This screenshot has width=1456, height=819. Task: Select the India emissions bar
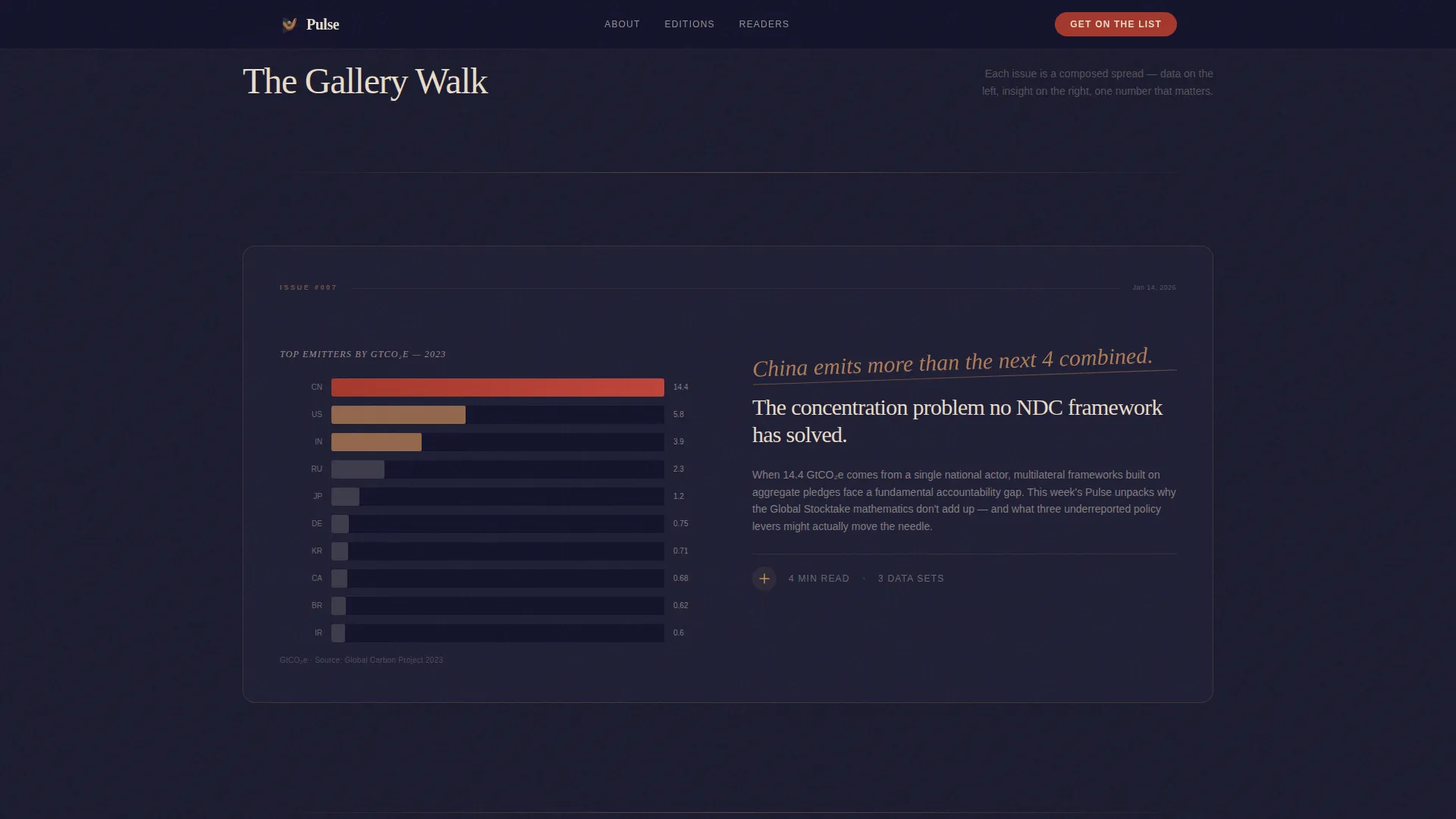[x=376, y=442]
